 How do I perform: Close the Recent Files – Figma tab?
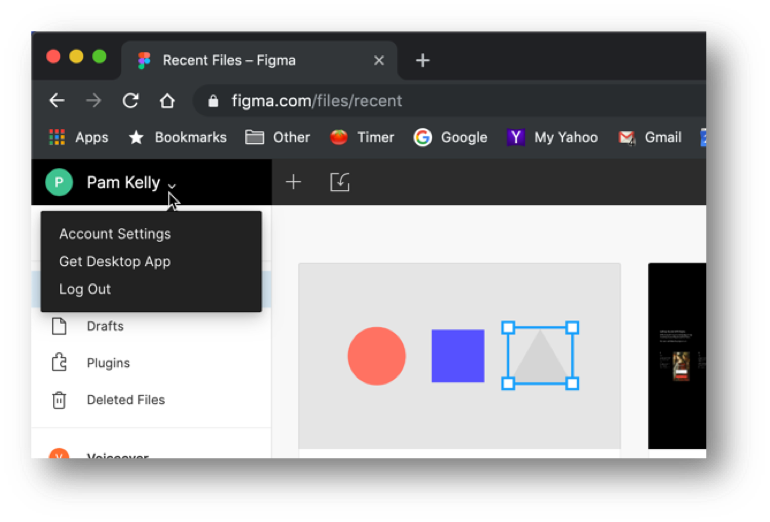point(379,60)
